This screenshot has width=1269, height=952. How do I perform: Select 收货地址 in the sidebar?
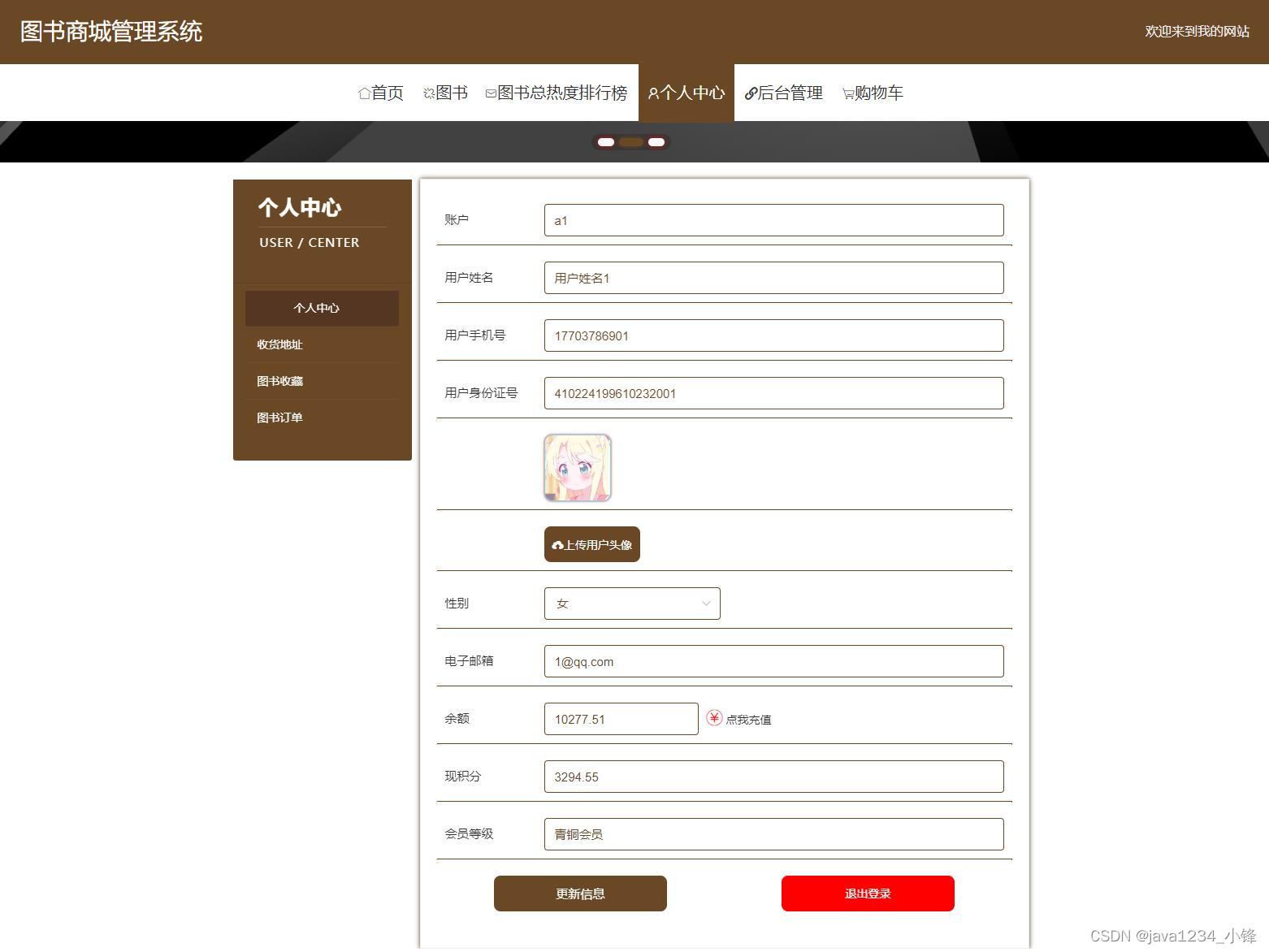point(279,344)
